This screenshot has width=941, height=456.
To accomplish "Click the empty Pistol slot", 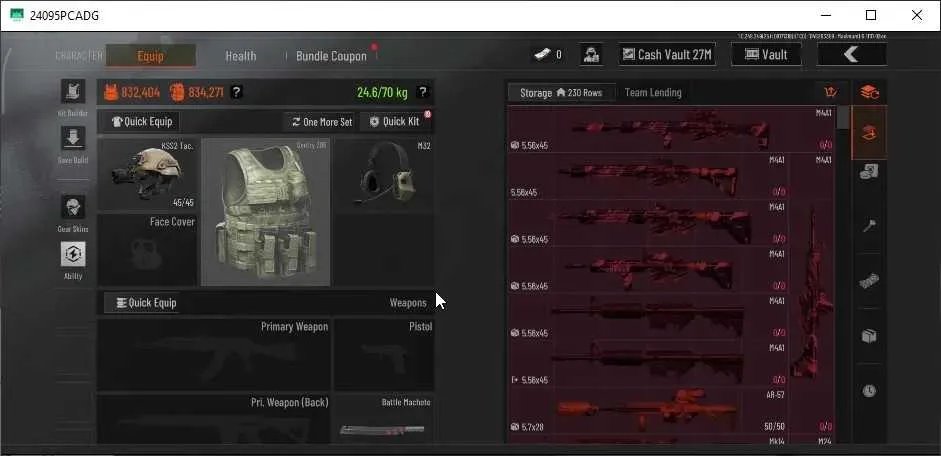I will coord(384,354).
